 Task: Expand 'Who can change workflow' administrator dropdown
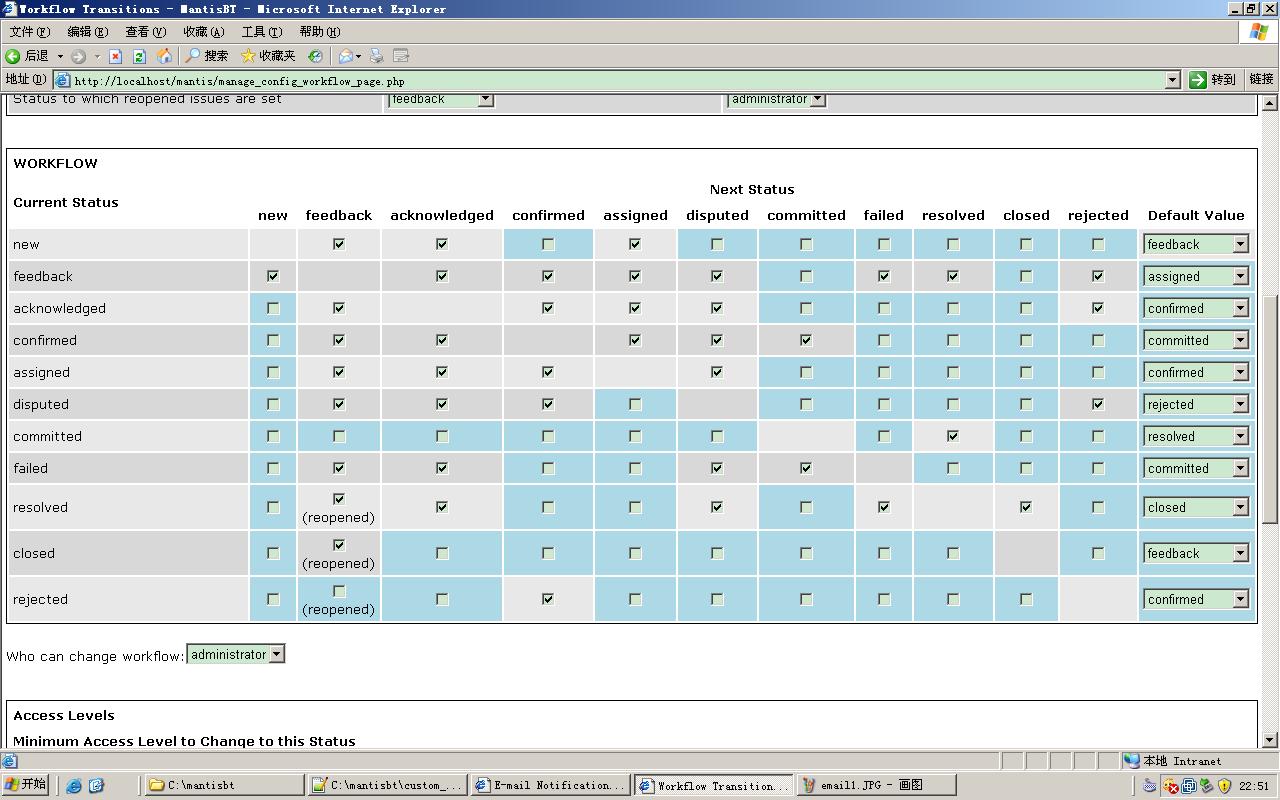277,655
